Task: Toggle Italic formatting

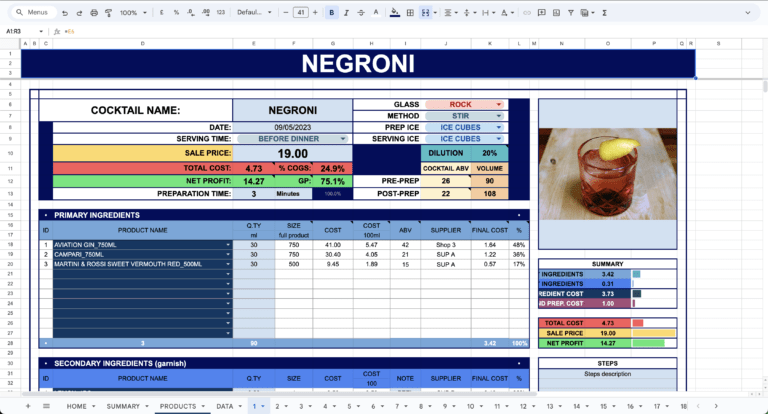Action: coord(346,13)
